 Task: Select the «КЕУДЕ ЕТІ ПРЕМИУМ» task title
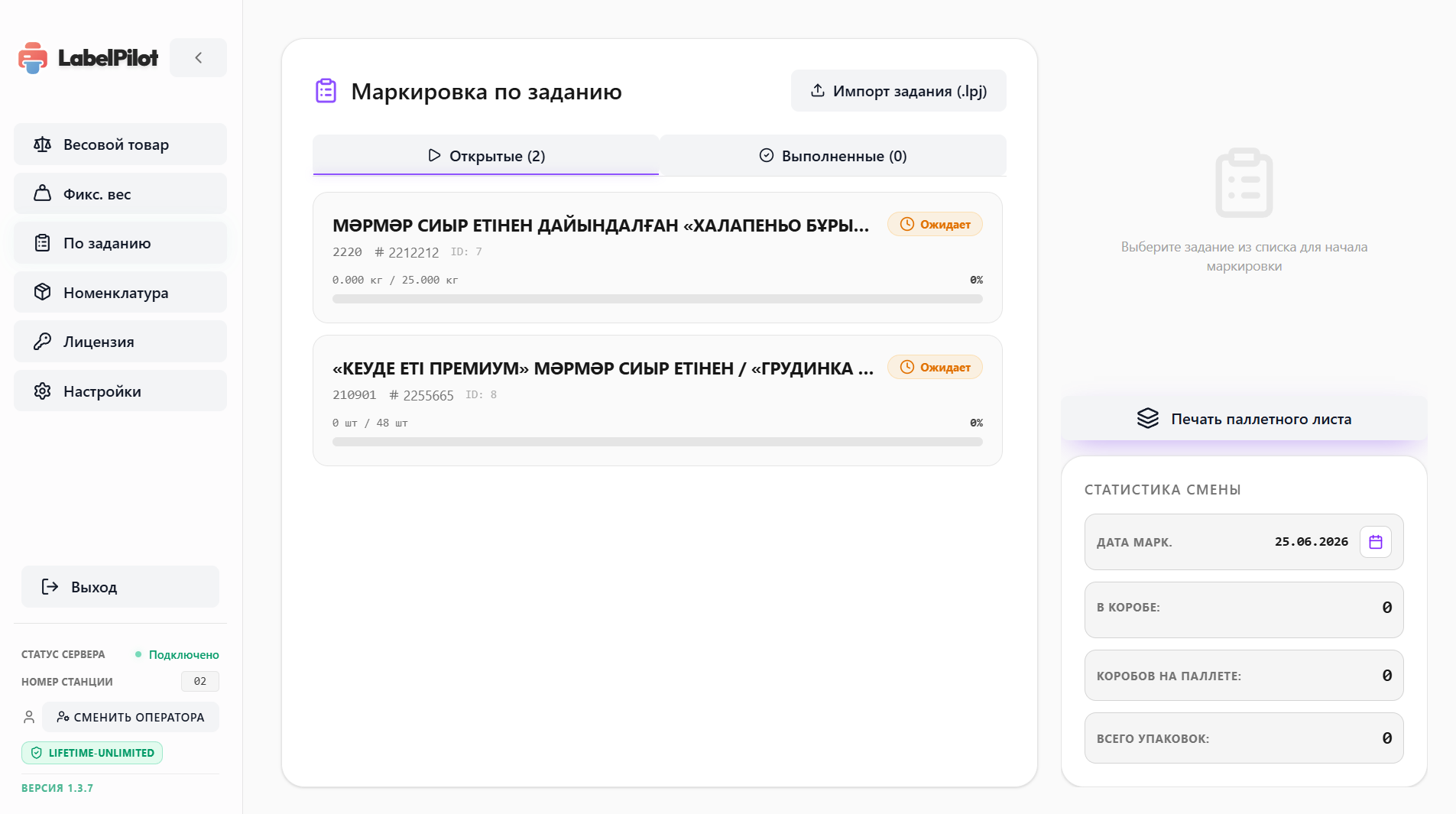point(603,368)
